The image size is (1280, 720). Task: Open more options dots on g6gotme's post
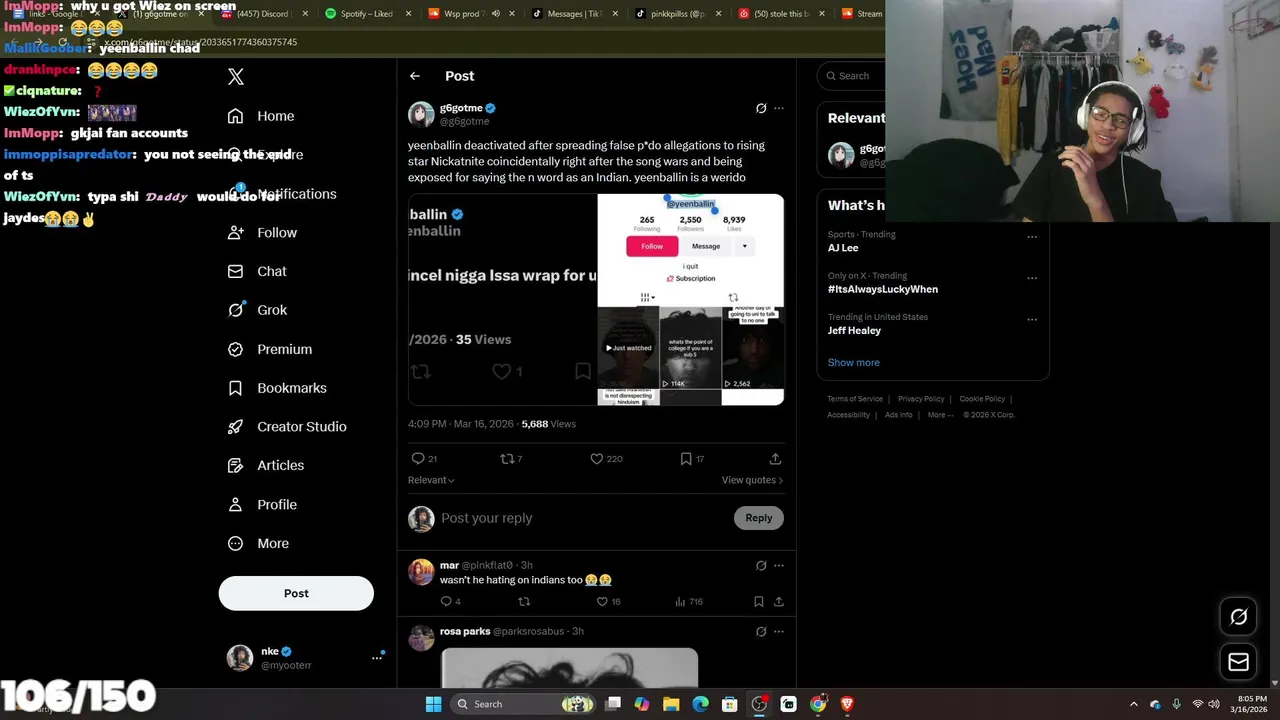pyautogui.click(x=779, y=108)
